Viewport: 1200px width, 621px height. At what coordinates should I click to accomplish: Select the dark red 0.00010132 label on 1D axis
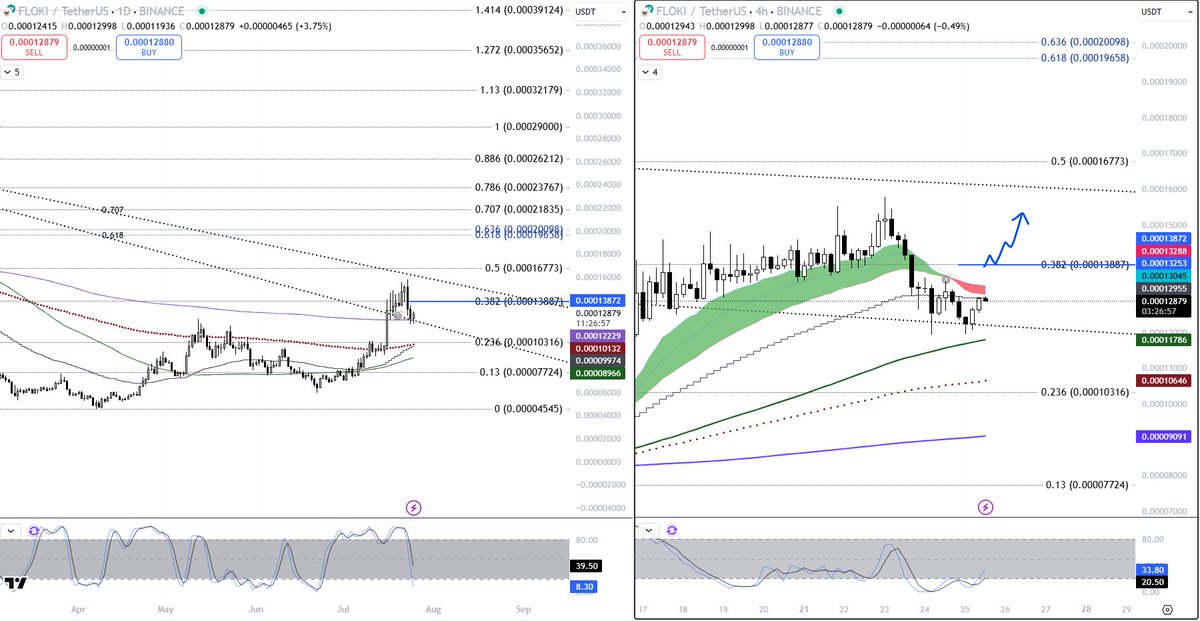(x=595, y=348)
